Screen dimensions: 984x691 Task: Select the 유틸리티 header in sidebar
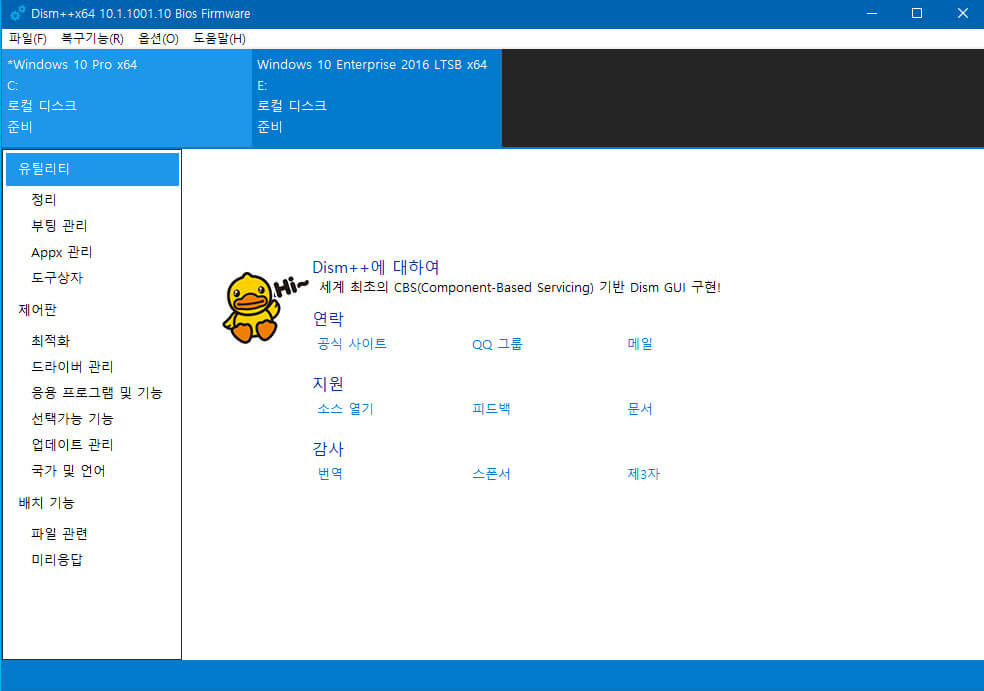click(92, 169)
